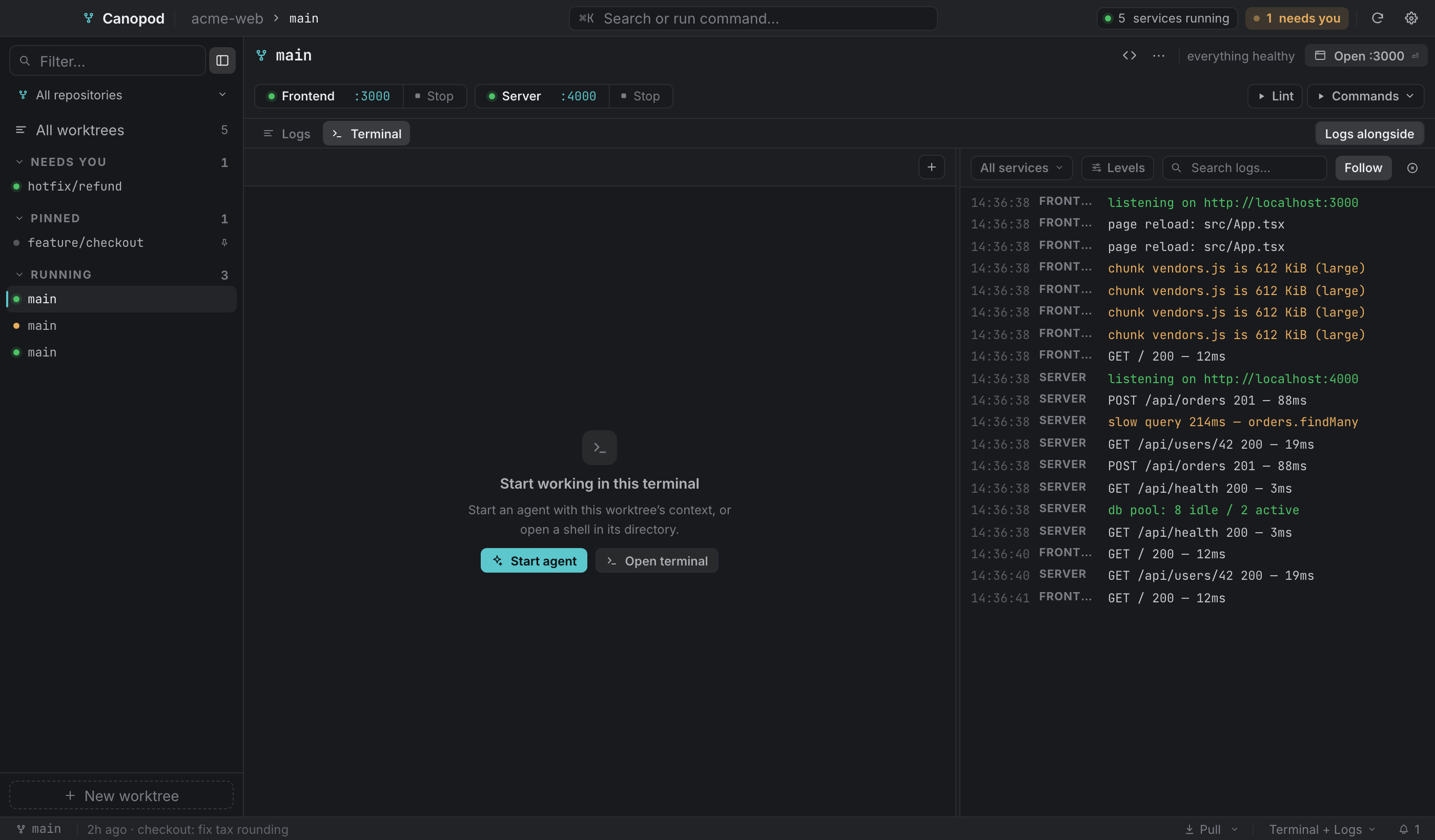The height and width of the screenshot is (840, 1435).
Task: Click the acme-web breadcrumb
Action: [227, 18]
